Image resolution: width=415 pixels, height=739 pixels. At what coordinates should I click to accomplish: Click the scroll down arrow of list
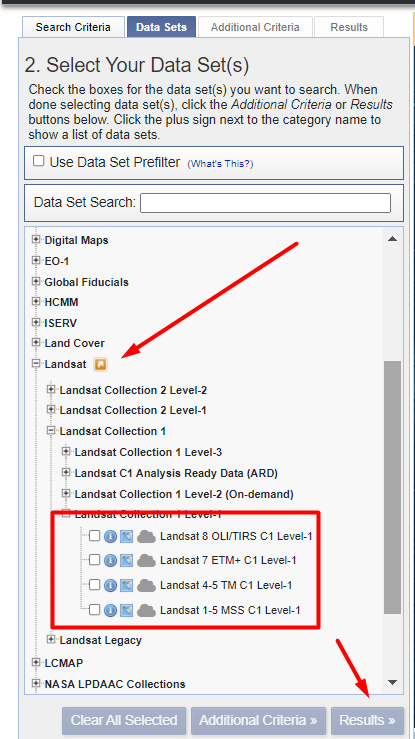click(x=392, y=682)
